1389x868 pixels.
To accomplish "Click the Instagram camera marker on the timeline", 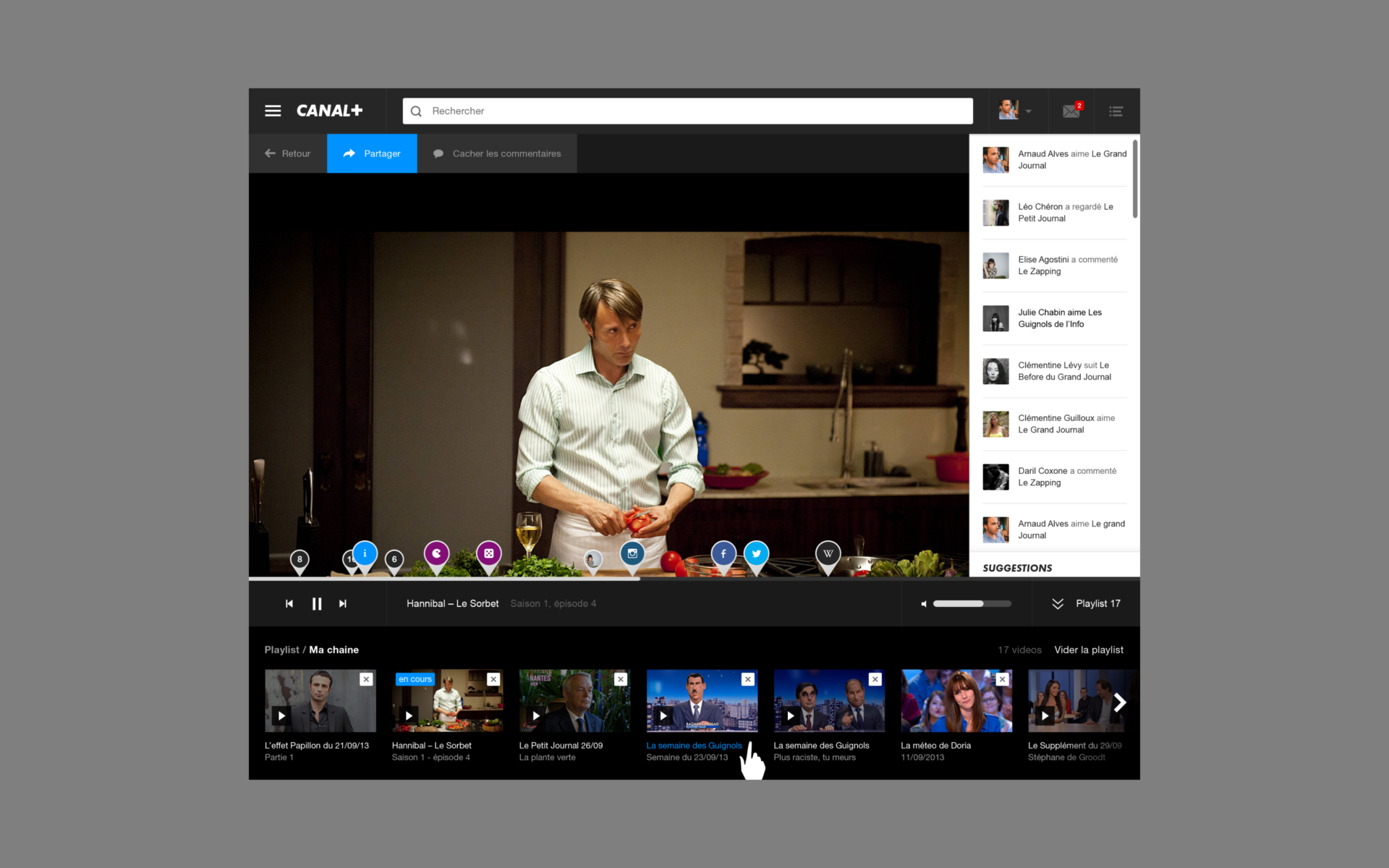I will coord(632,554).
